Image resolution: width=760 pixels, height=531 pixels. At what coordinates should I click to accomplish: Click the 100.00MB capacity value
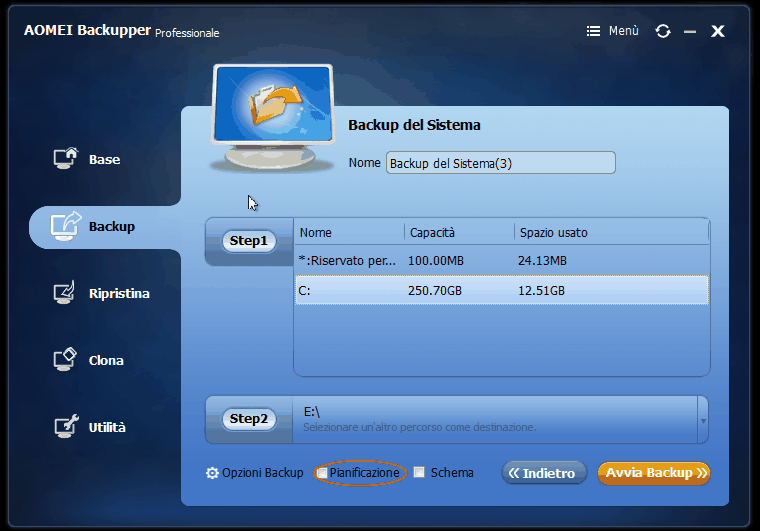click(x=436, y=261)
